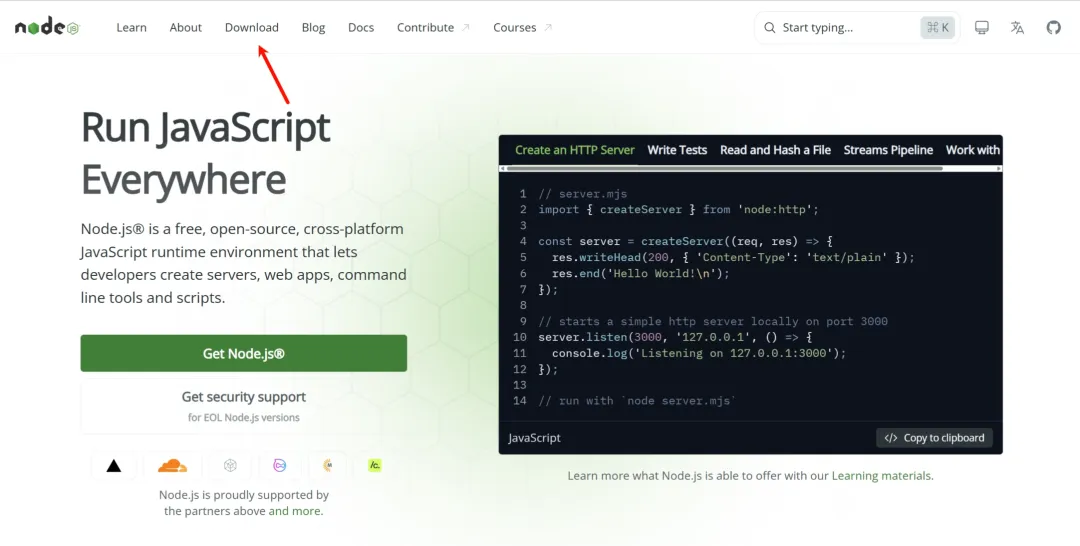
Task: Click the external arrow beside Courses
Action: pyautogui.click(x=548, y=28)
